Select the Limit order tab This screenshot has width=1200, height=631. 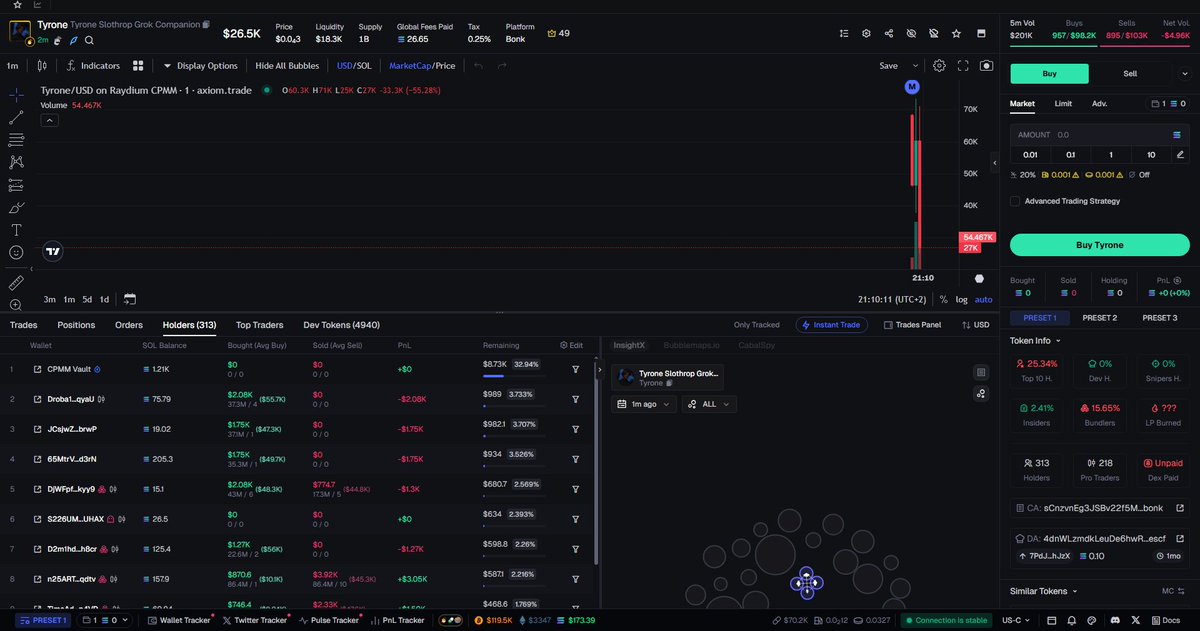coord(1063,103)
